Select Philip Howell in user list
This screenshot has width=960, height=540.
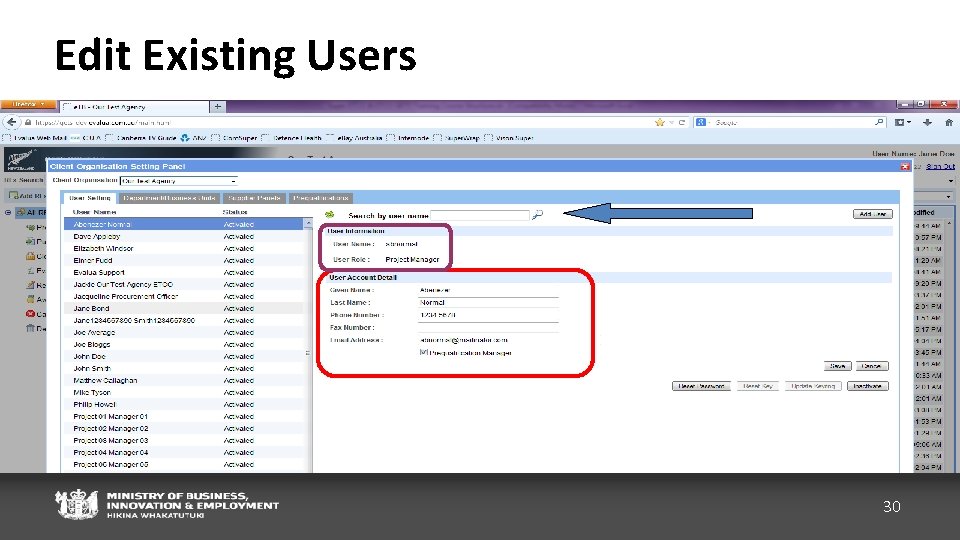tap(184, 405)
